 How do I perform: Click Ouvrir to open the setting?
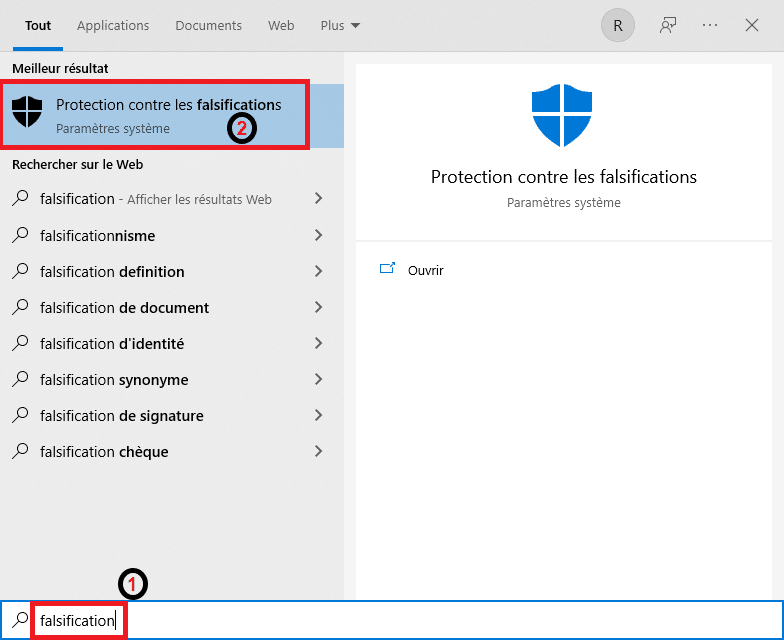pos(426,270)
